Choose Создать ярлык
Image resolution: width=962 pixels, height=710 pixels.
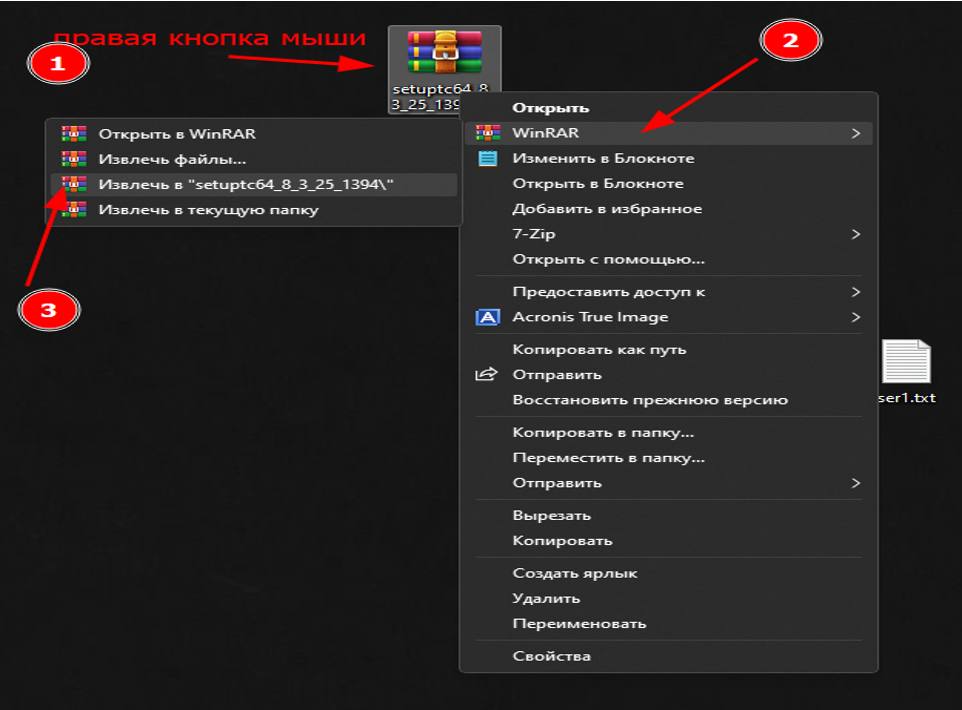(669, 573)
